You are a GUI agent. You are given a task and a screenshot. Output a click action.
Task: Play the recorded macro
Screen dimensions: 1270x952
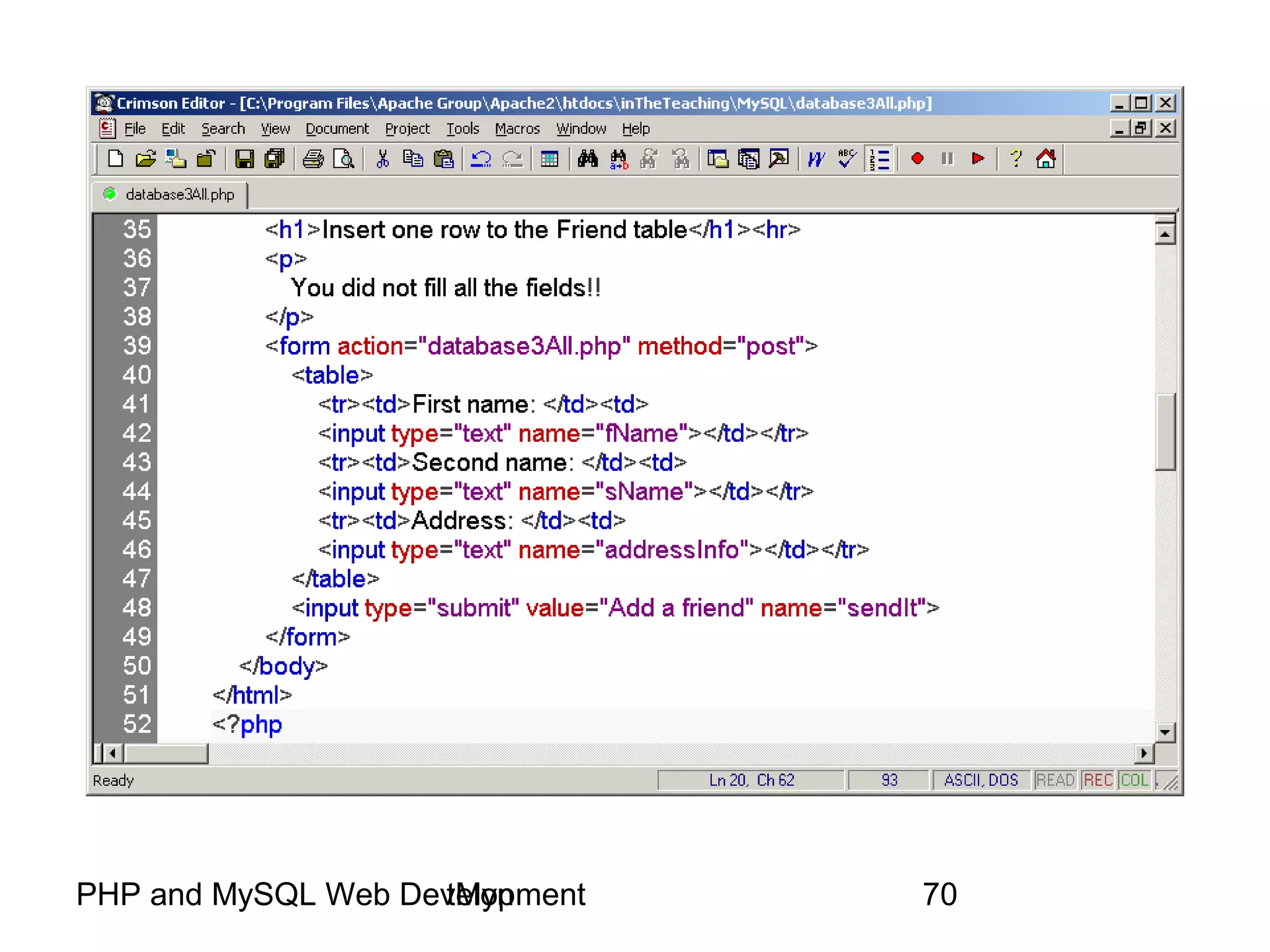click(x=978, y=159)
